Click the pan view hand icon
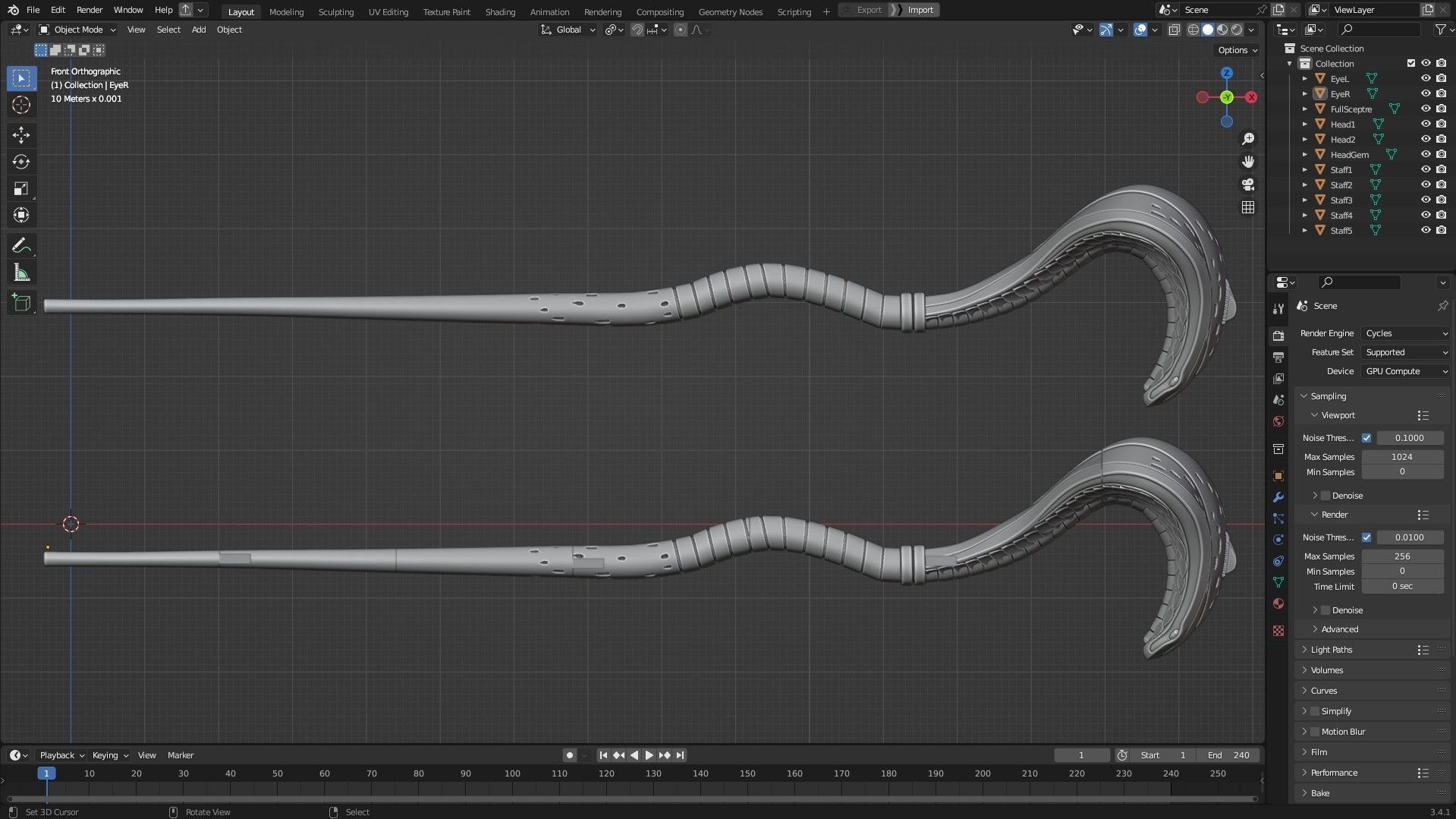Screen dimensions: 1456x819 point(1248,162)
